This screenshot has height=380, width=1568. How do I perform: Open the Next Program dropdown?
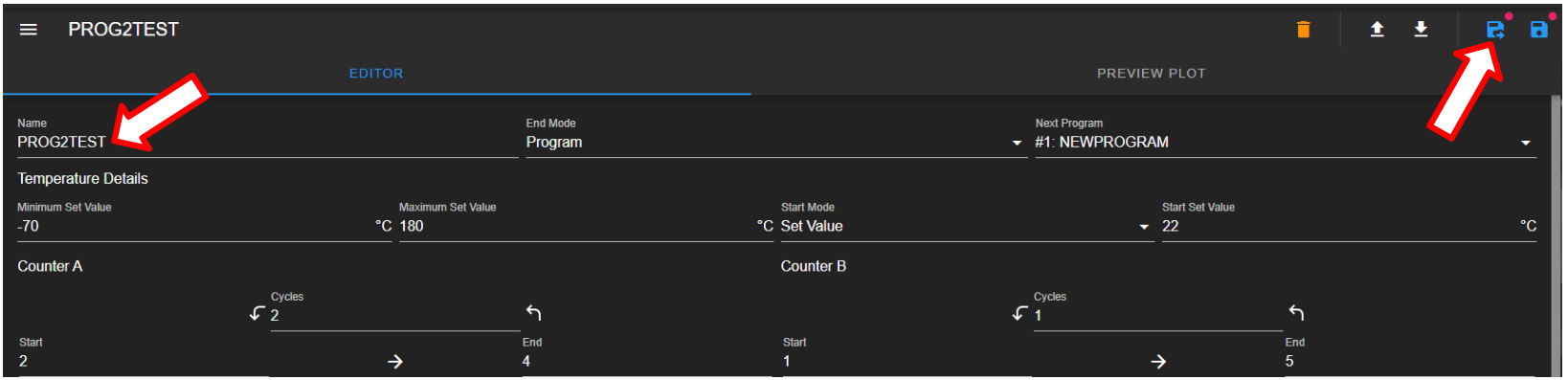coord(1286,143)
